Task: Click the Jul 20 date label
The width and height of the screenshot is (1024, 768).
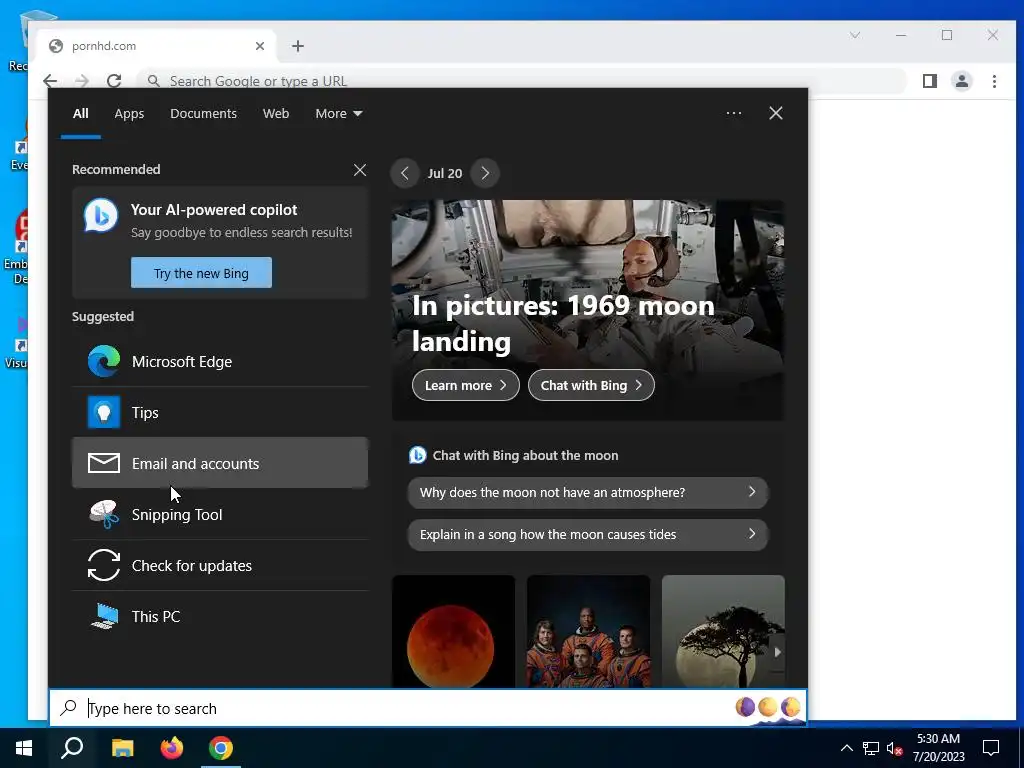Action: [x=445, y=173]
